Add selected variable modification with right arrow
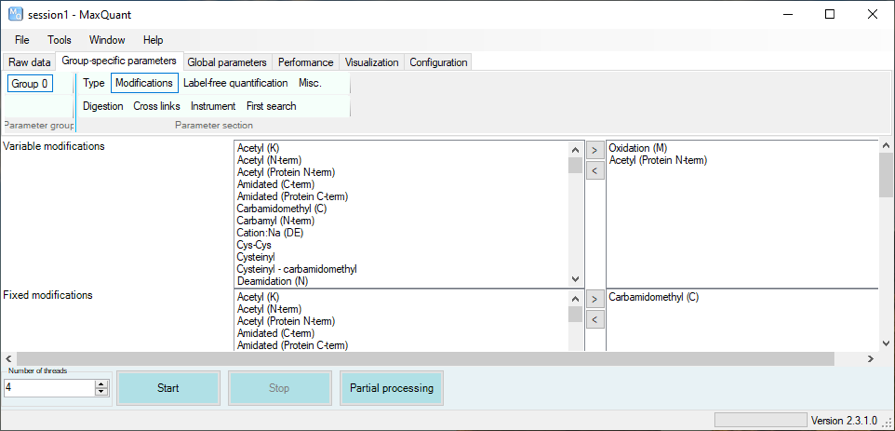 click(594, 150)
